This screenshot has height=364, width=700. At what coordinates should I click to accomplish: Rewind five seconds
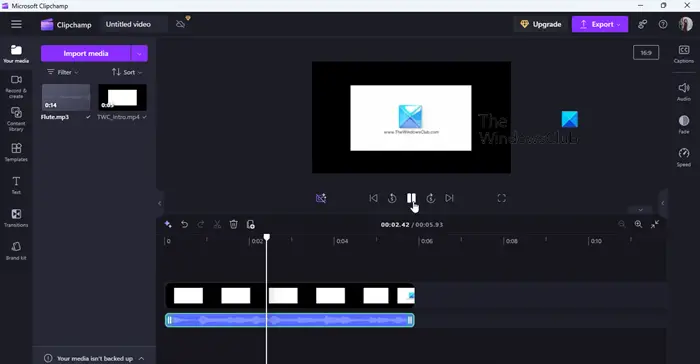coord(392,198)
